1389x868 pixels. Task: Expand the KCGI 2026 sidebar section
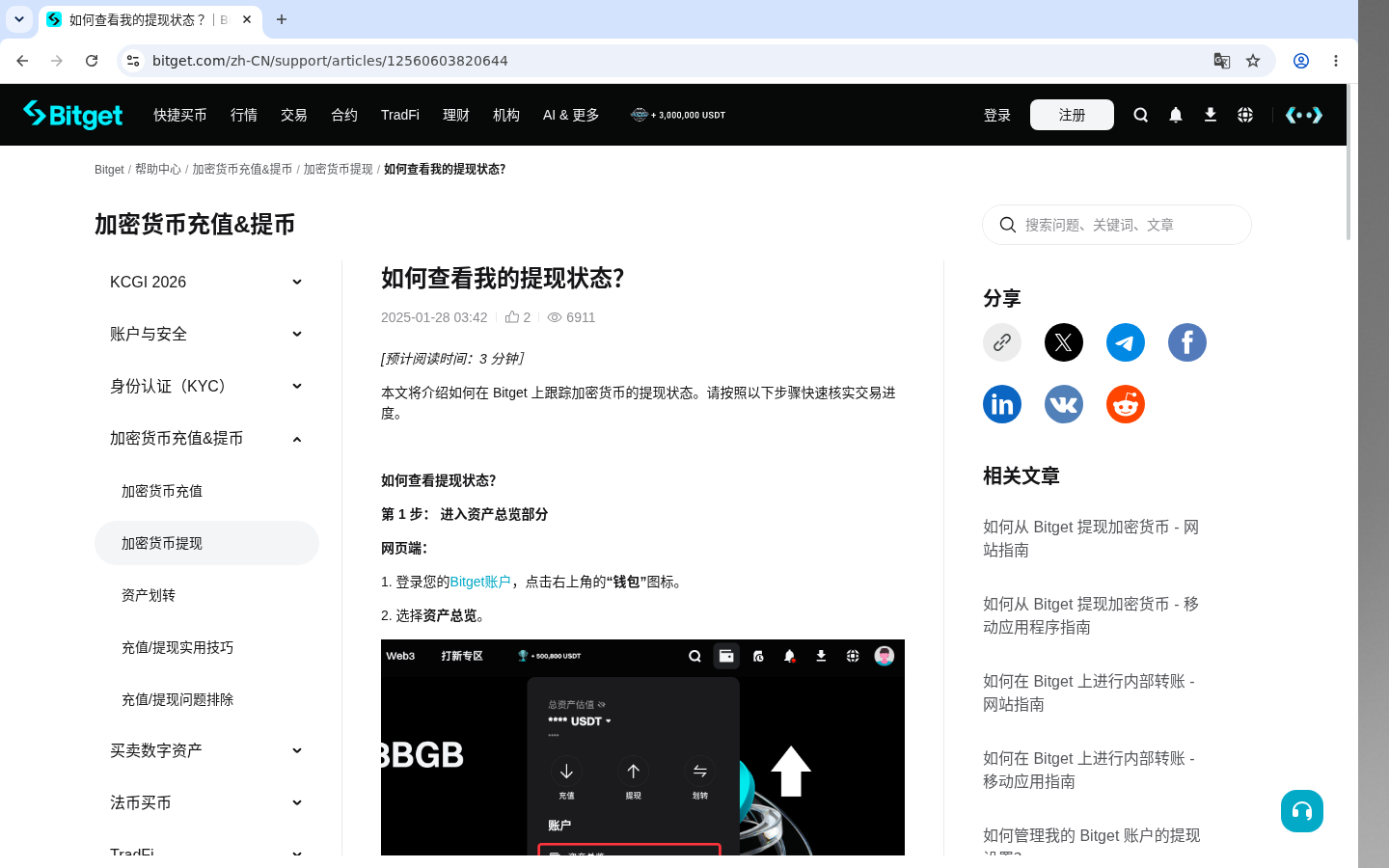coord(206,282)
